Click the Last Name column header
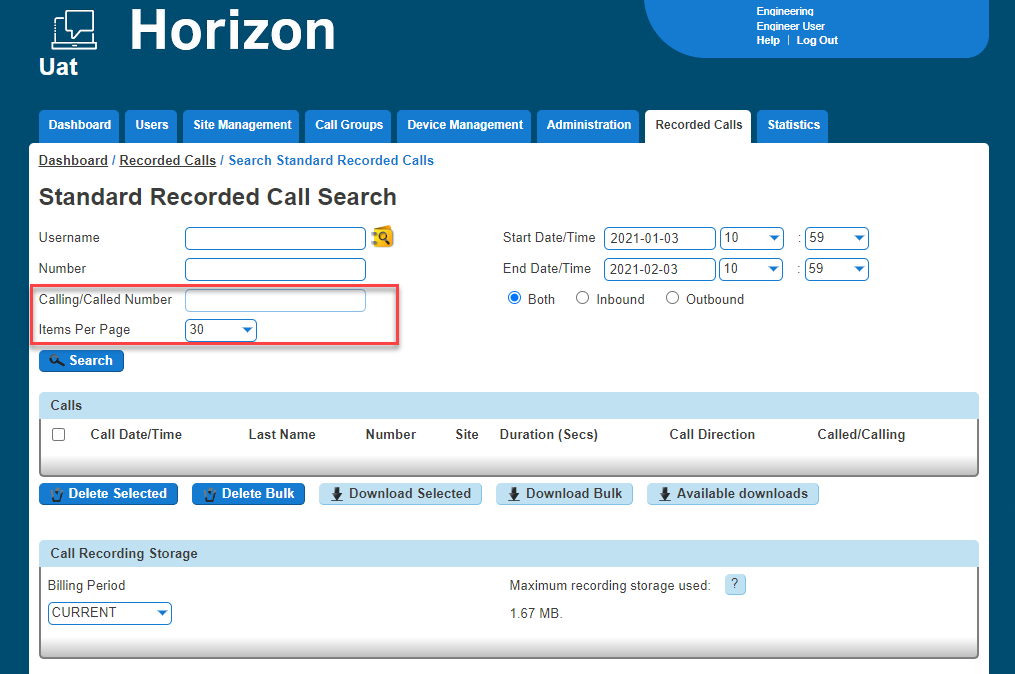 282,434
